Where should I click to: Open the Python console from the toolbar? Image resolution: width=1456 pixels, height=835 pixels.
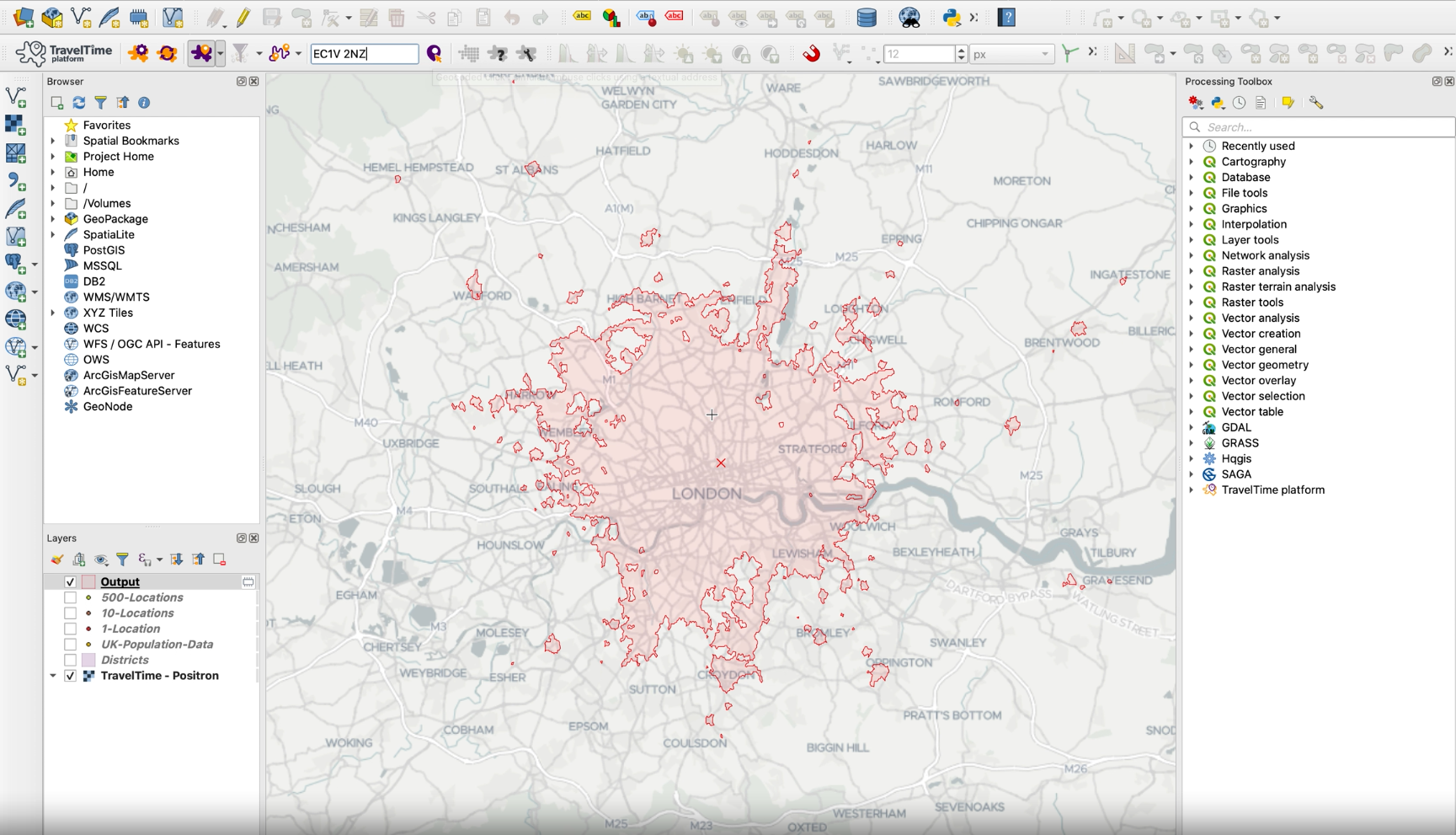click(952, 18)
